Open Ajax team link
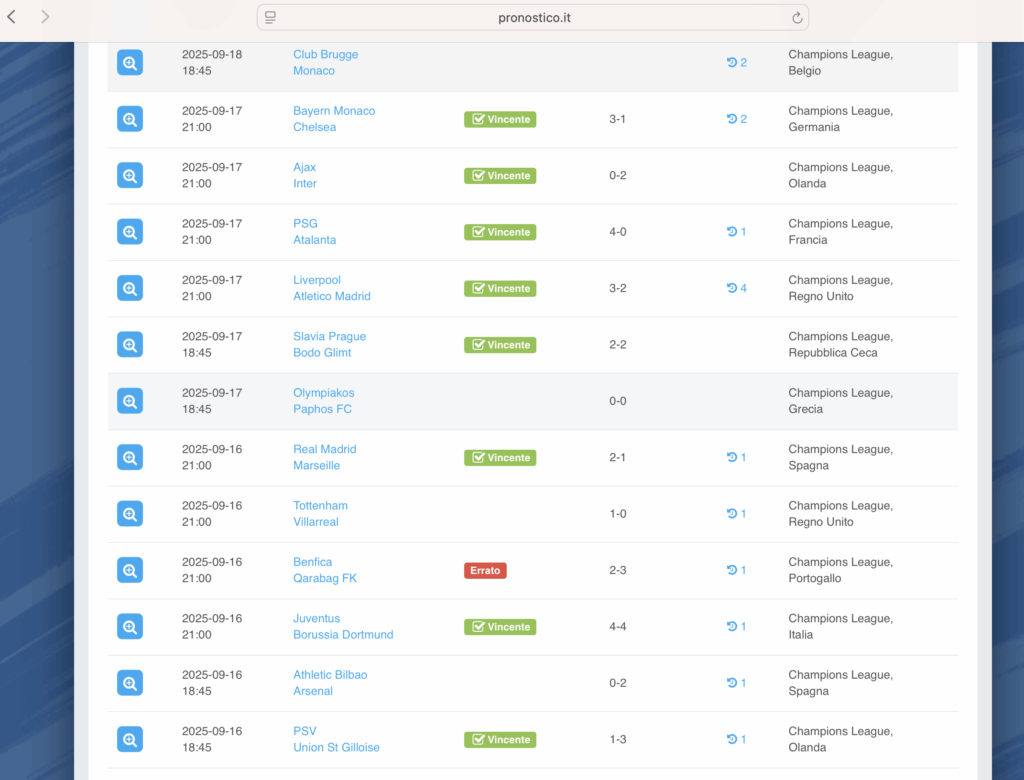1024x780 pixels. coord(304,167)
